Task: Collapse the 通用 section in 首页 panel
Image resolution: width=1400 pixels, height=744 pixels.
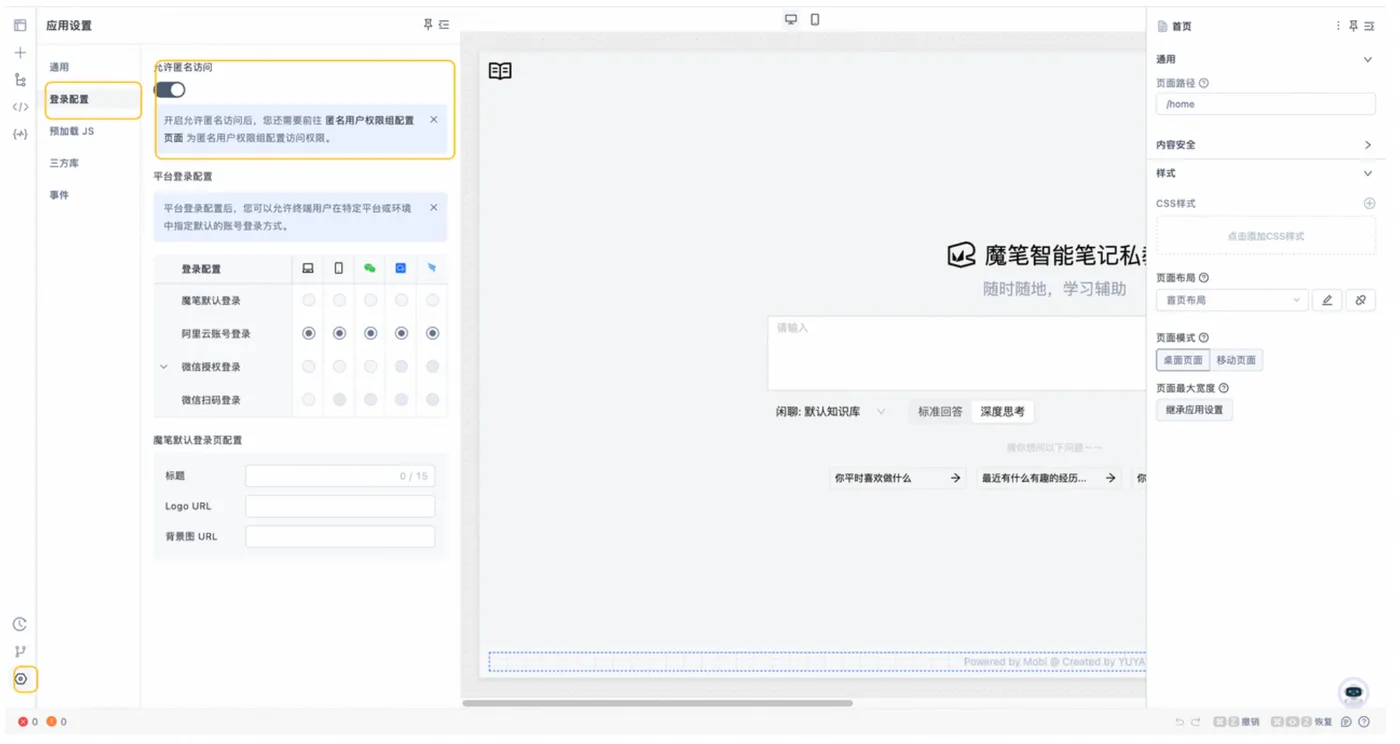Action: pos(1368,60)
